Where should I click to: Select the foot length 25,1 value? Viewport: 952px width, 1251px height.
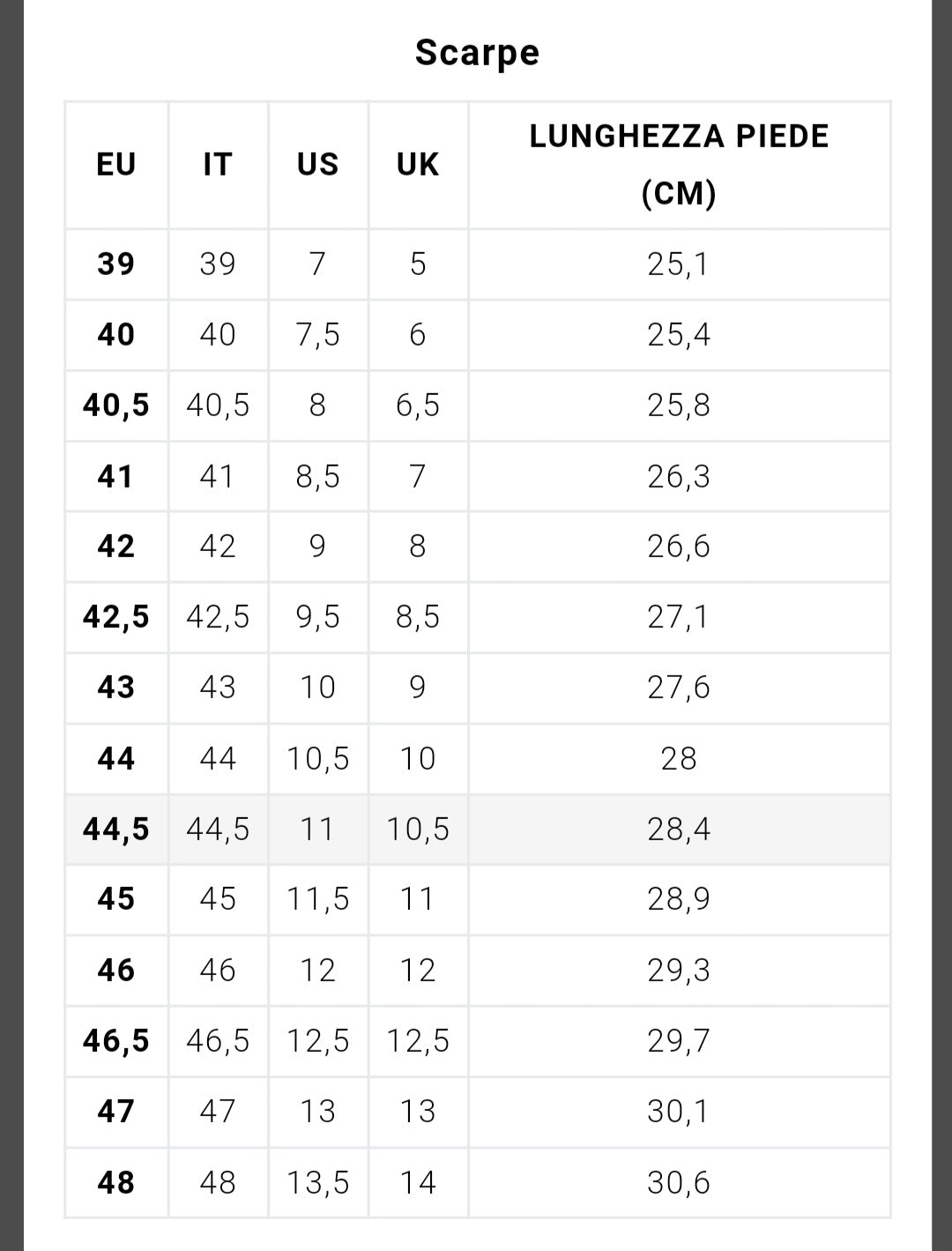click(679, 264)
